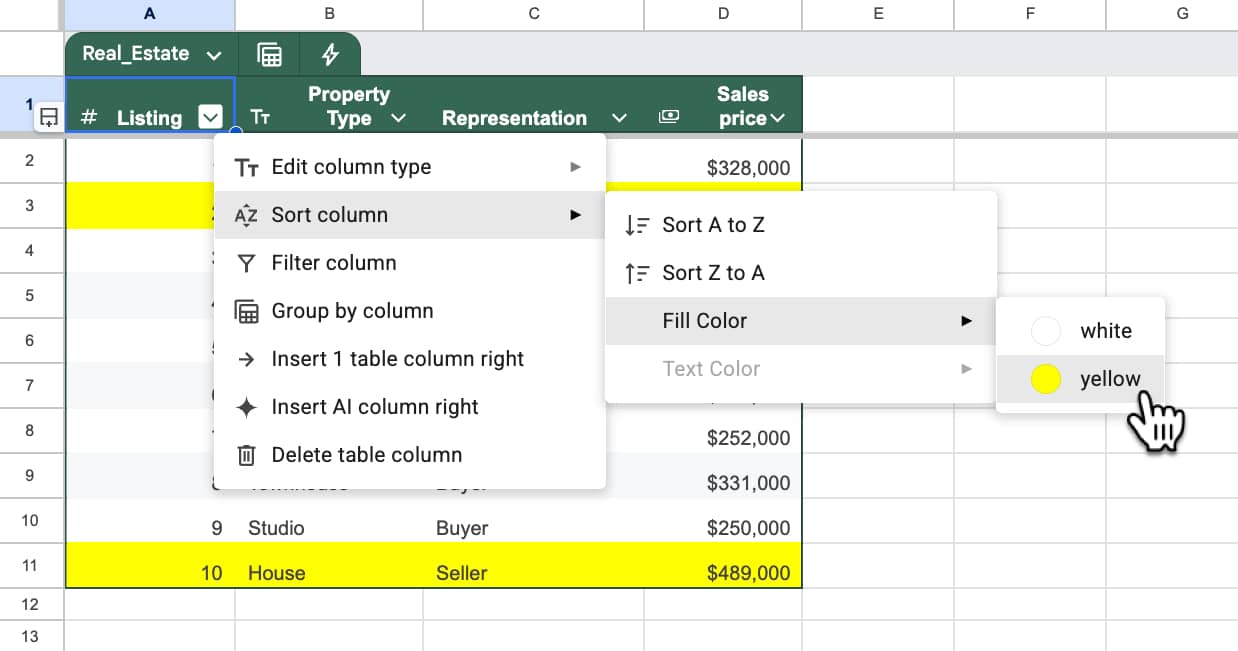Select Group by column menu entry
This screenshot has height=651, width=1238.
click(x=410, y=311)
